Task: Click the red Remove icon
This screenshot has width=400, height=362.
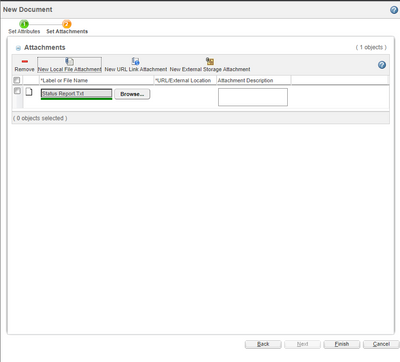Action: (25, 61)
